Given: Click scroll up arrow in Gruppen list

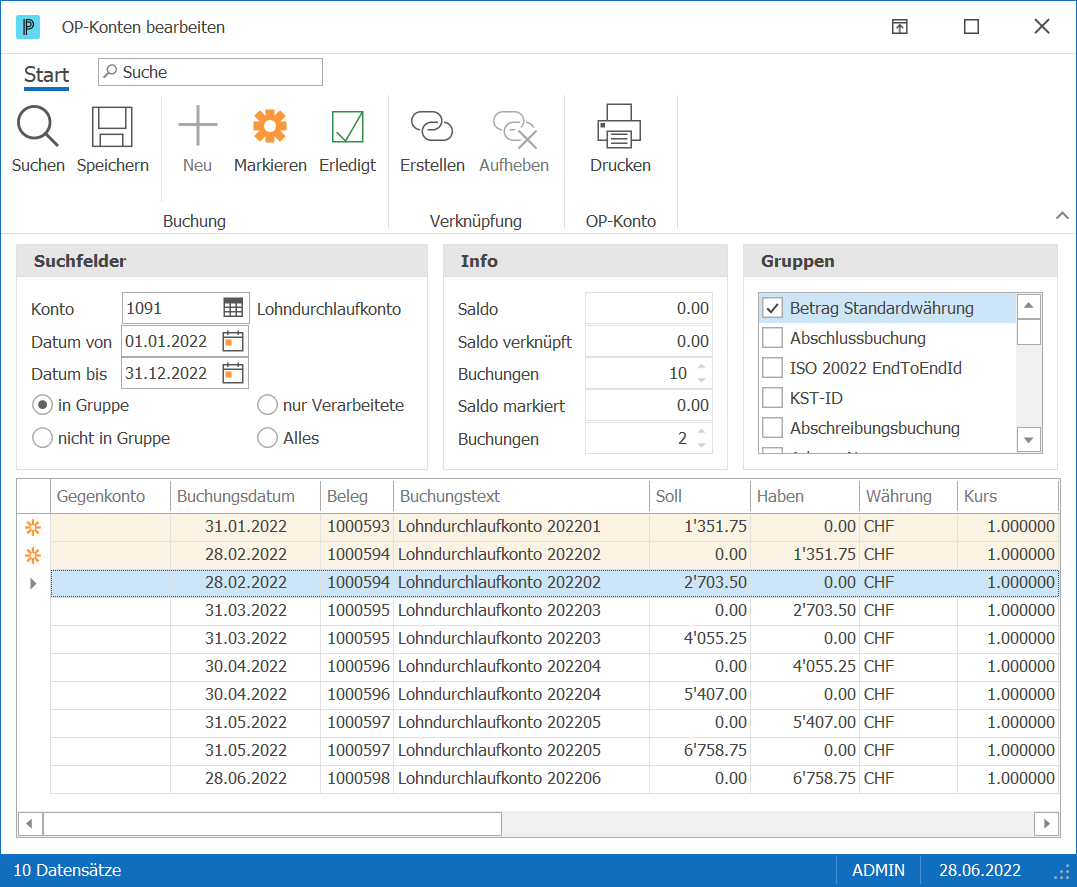Looking at the screenshot, I should 1028,306.
